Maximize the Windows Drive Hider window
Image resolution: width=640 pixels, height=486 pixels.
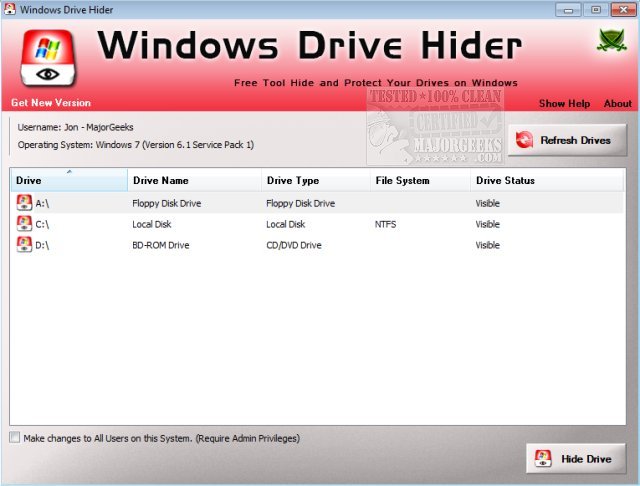pyautogui.click(x=596, y=9)
